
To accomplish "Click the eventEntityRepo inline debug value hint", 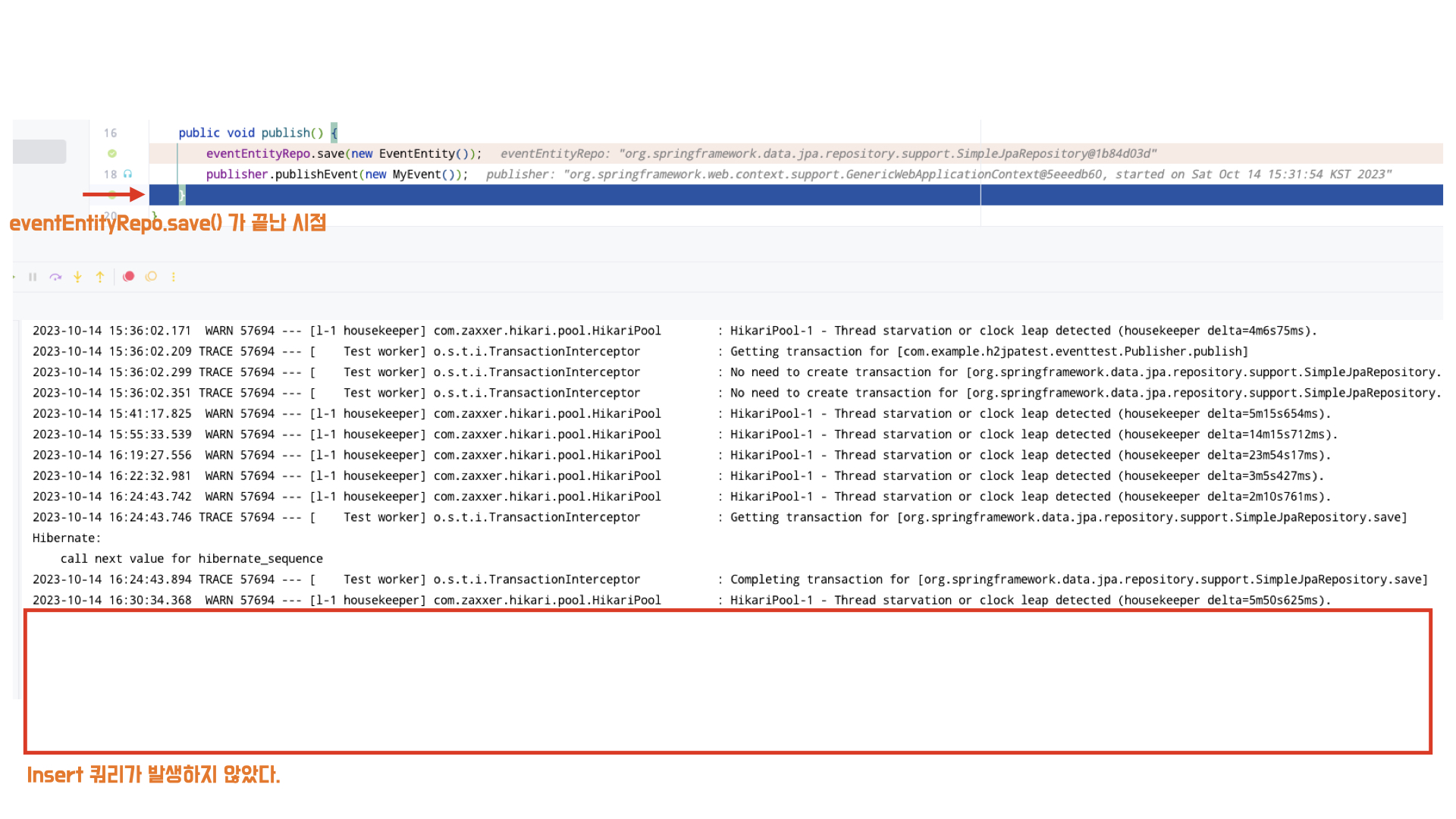I will (828, 154).
